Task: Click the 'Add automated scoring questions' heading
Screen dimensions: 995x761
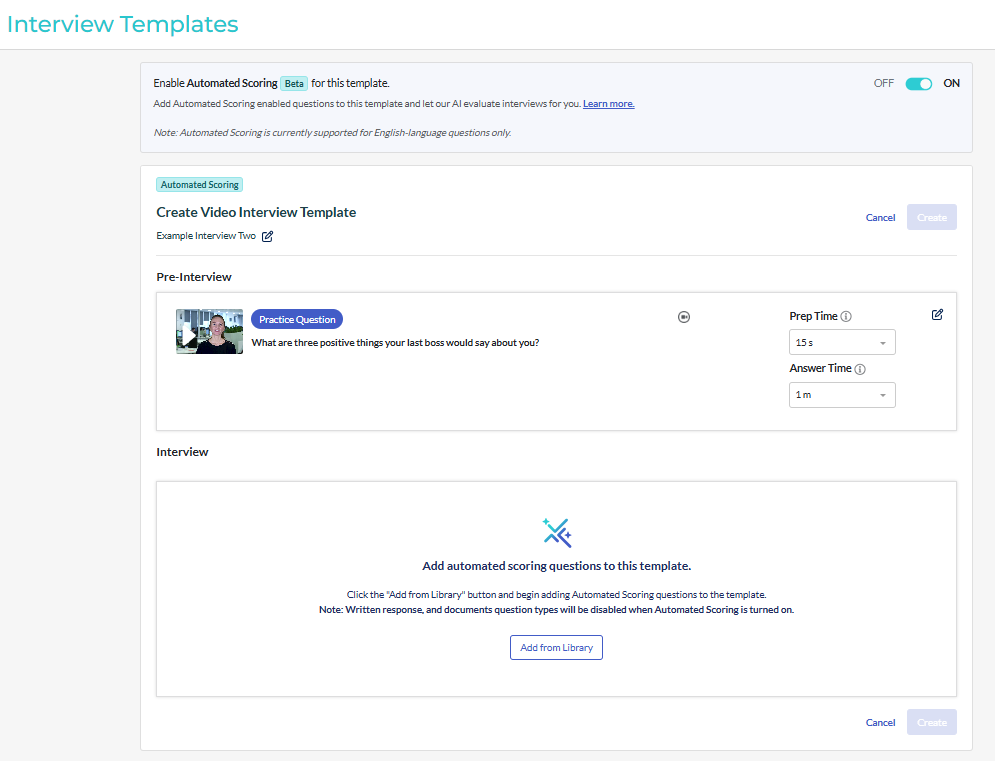Action: [557, 566]
